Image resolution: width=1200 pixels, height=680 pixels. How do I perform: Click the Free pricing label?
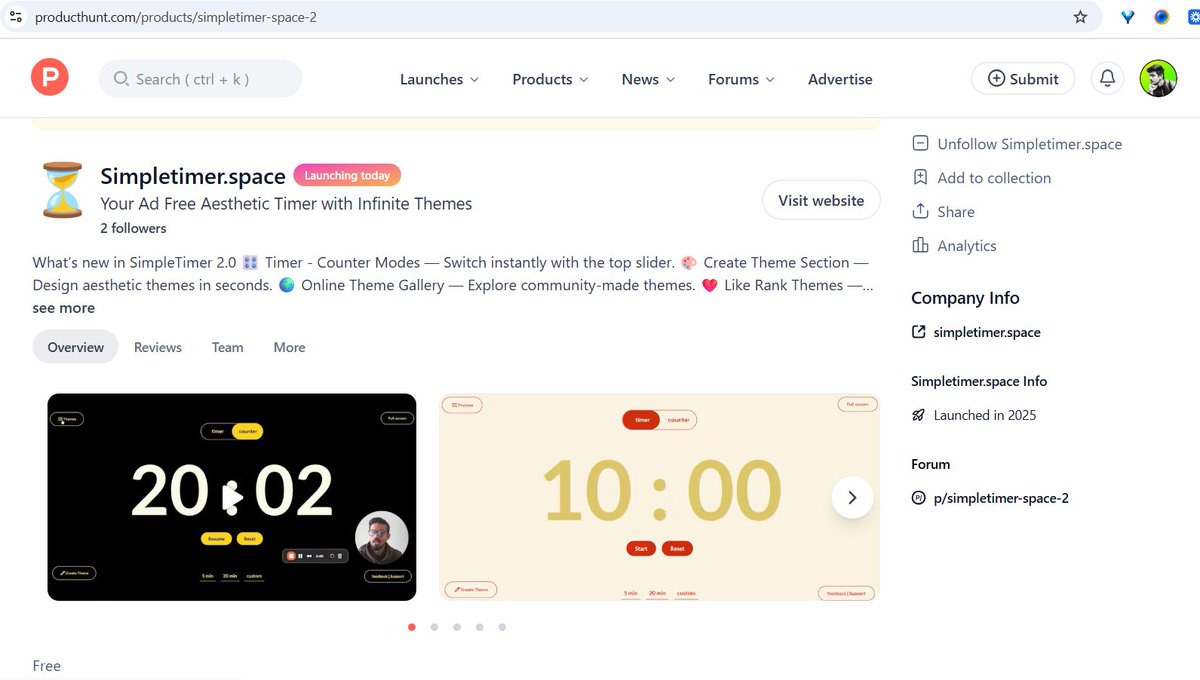click(46, 666)
